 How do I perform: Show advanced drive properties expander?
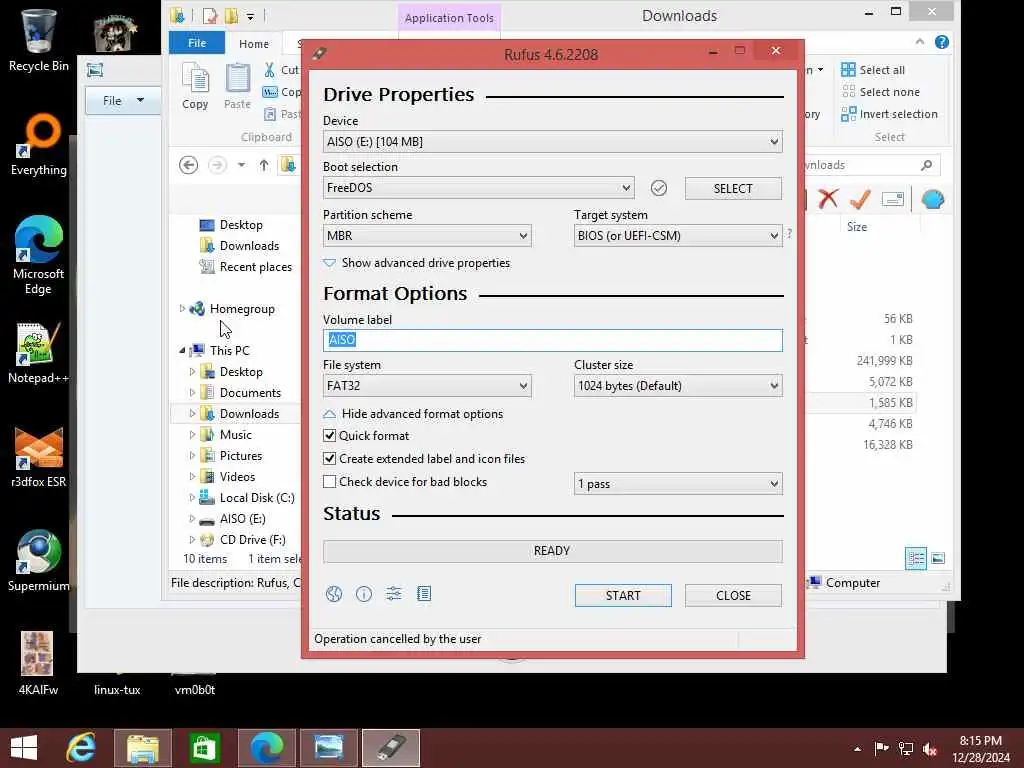click(417, 263)
